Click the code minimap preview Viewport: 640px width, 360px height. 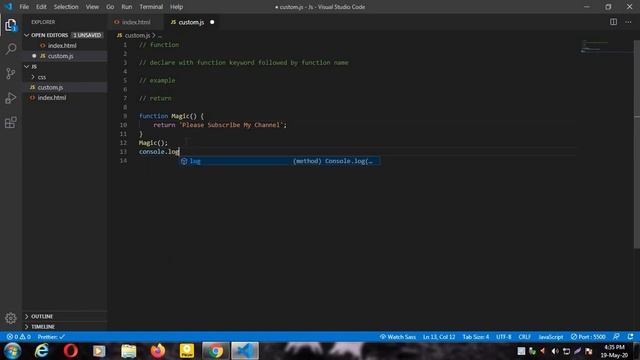click(606, 46)
